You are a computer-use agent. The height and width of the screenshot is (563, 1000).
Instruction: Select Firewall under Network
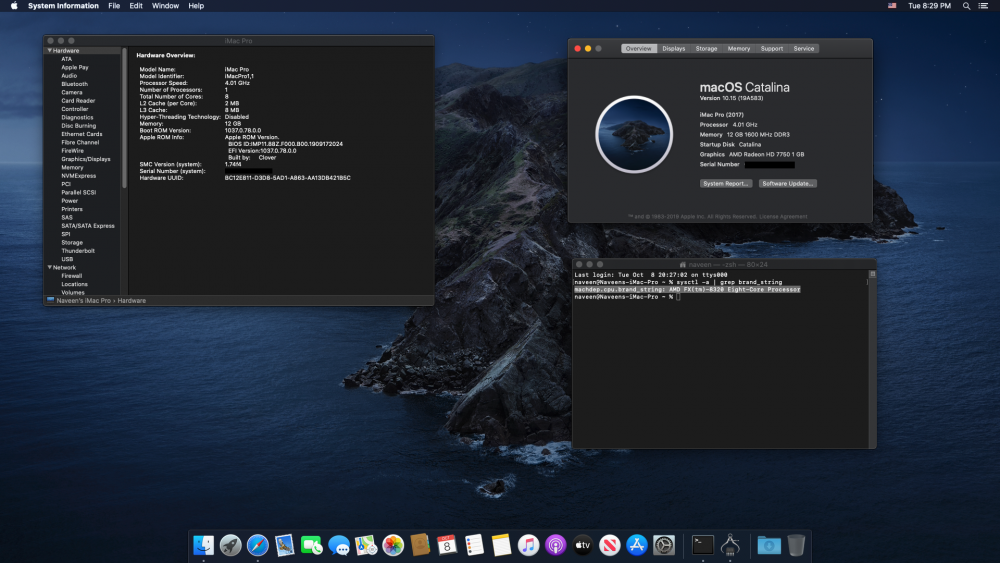(x=71, y=275)
